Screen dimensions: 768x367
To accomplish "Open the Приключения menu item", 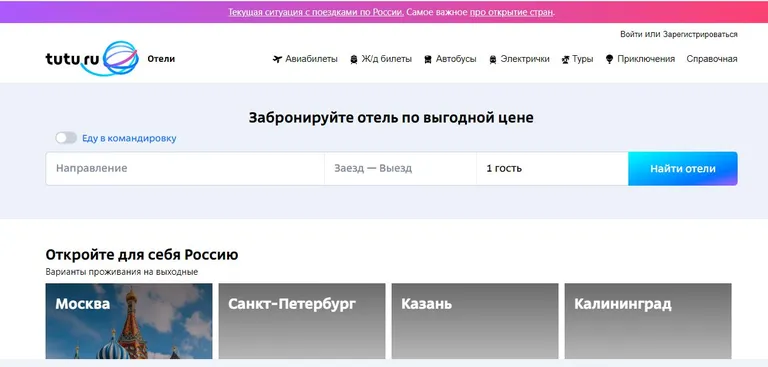I will point(646,59).
